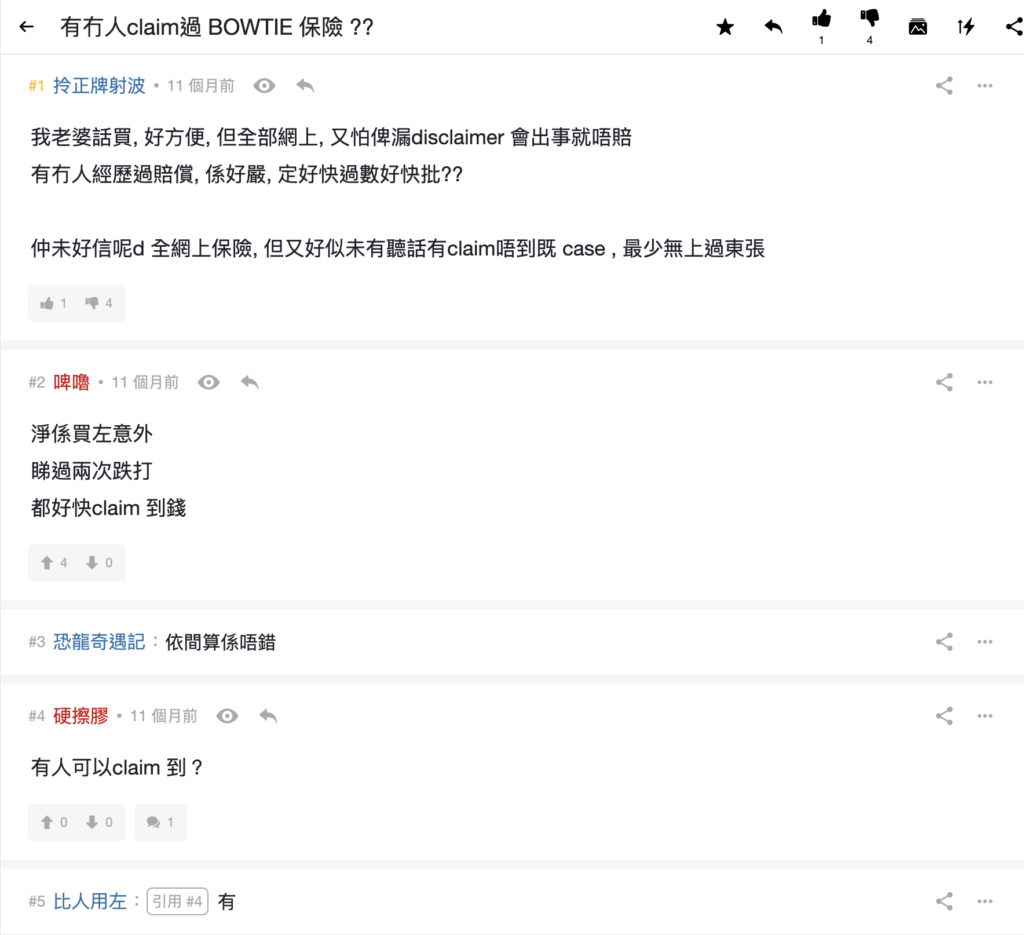Reply to post #1 via its reply arrow

pos(305,86)
